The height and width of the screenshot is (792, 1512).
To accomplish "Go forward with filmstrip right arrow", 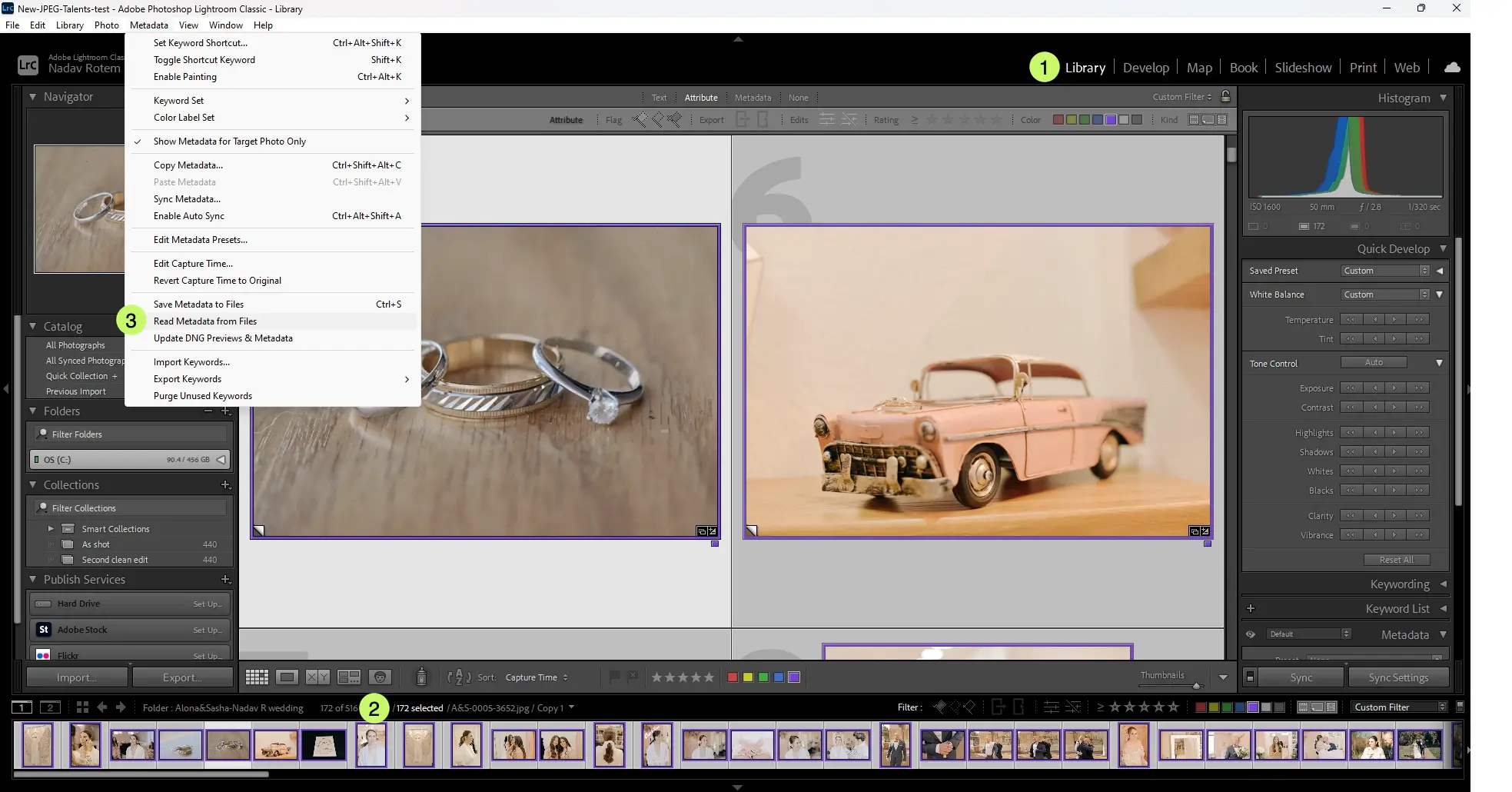I will (121, 707).
